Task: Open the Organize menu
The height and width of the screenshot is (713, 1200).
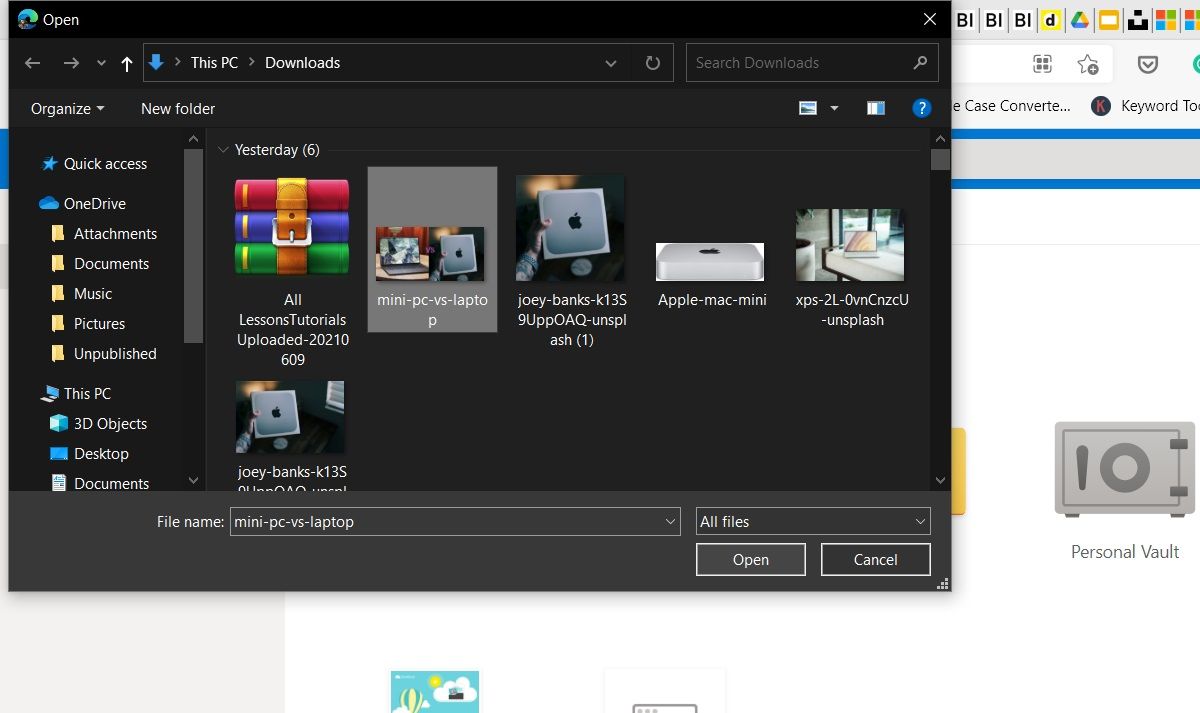Action: (x=67, y=108)
